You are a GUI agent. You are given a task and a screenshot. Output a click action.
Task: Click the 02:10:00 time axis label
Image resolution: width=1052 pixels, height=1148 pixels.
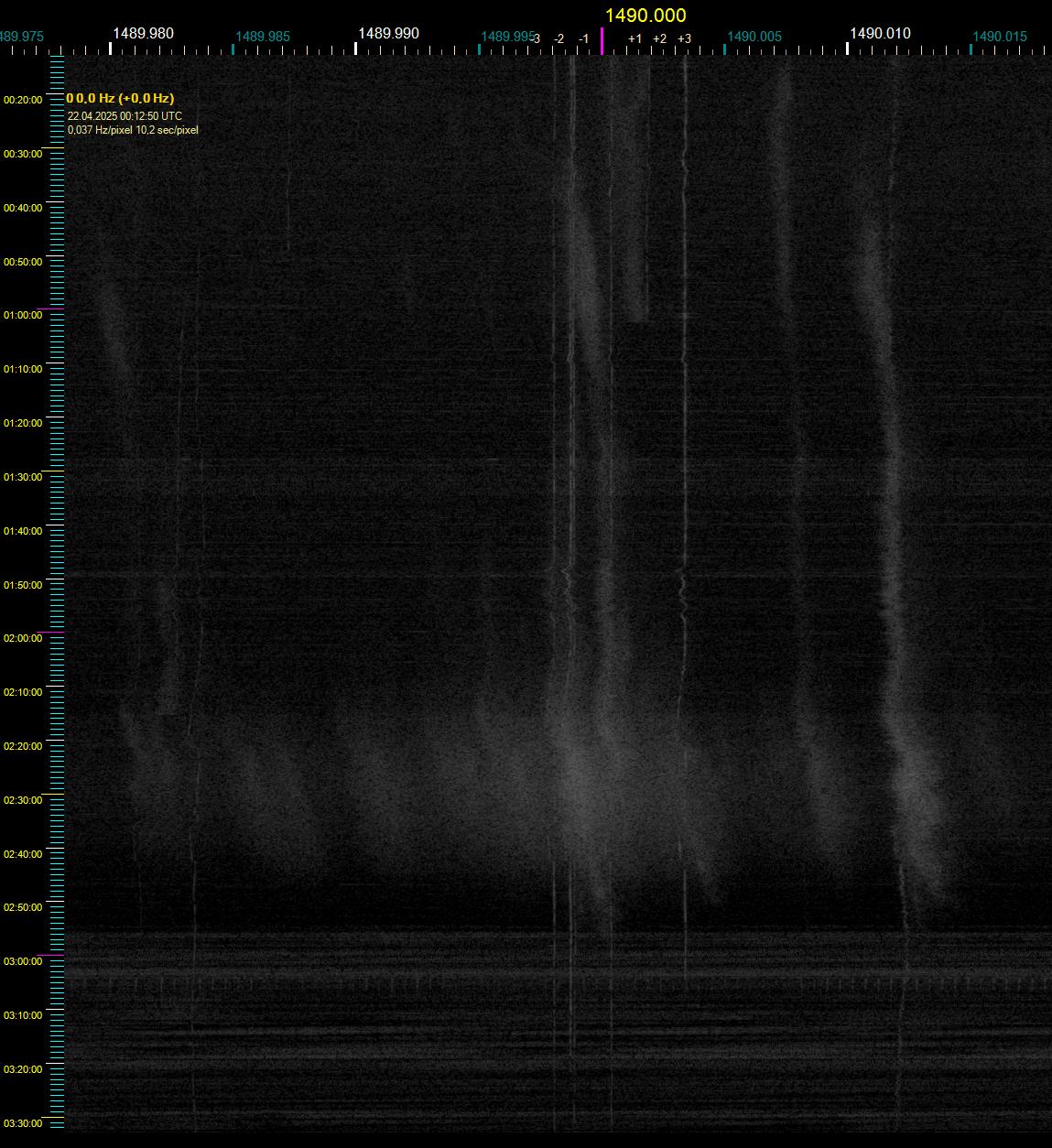(x=23, y=692)
